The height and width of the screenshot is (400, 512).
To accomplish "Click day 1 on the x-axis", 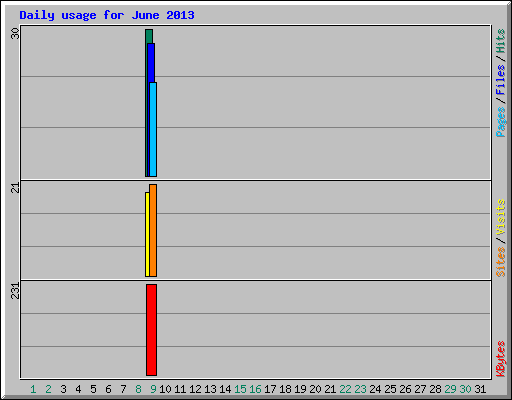I will 33,389.
